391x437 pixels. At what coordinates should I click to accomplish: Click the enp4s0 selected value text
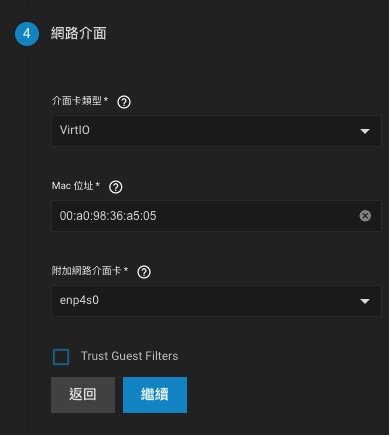80,301
